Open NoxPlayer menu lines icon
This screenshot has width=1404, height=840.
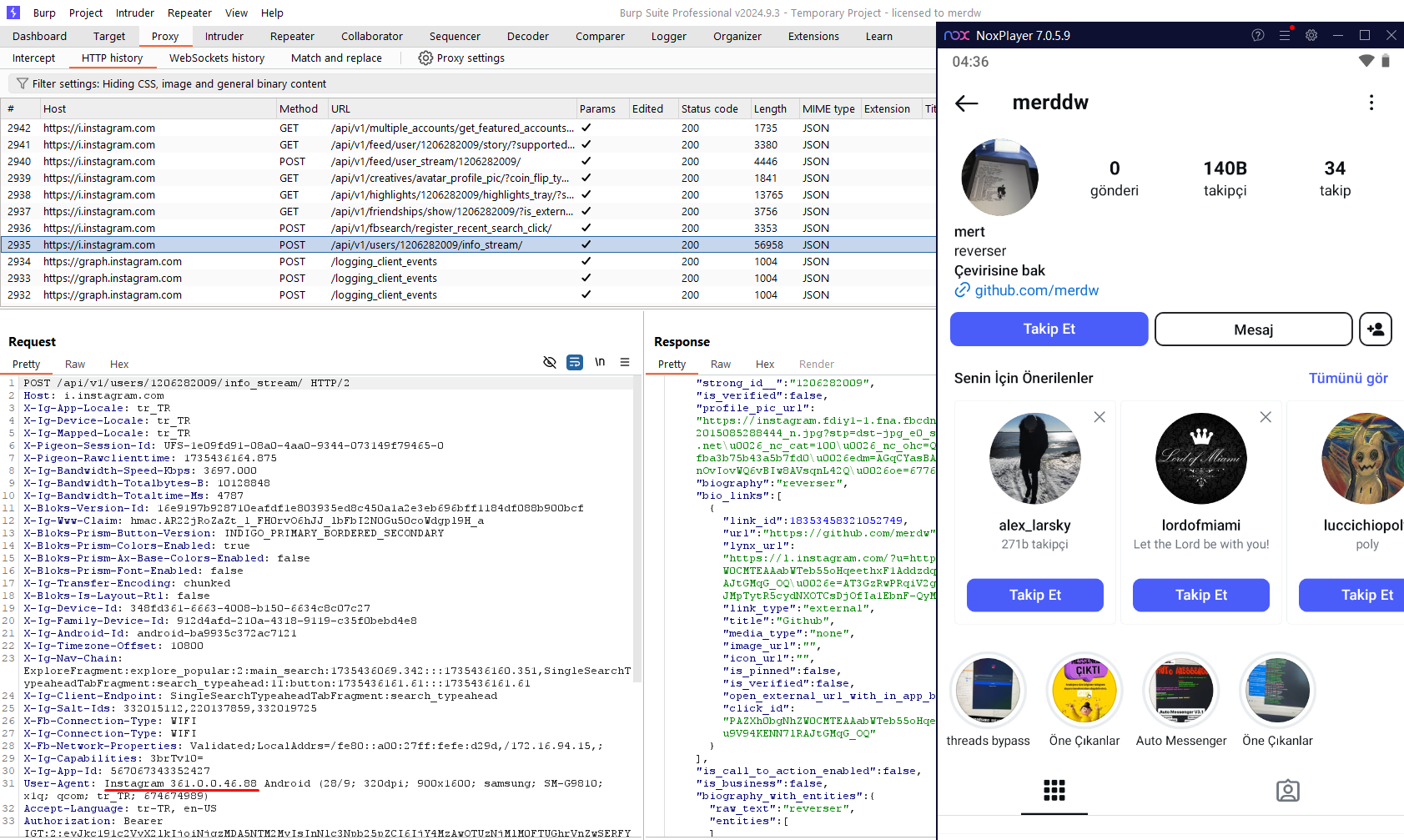1285,35
